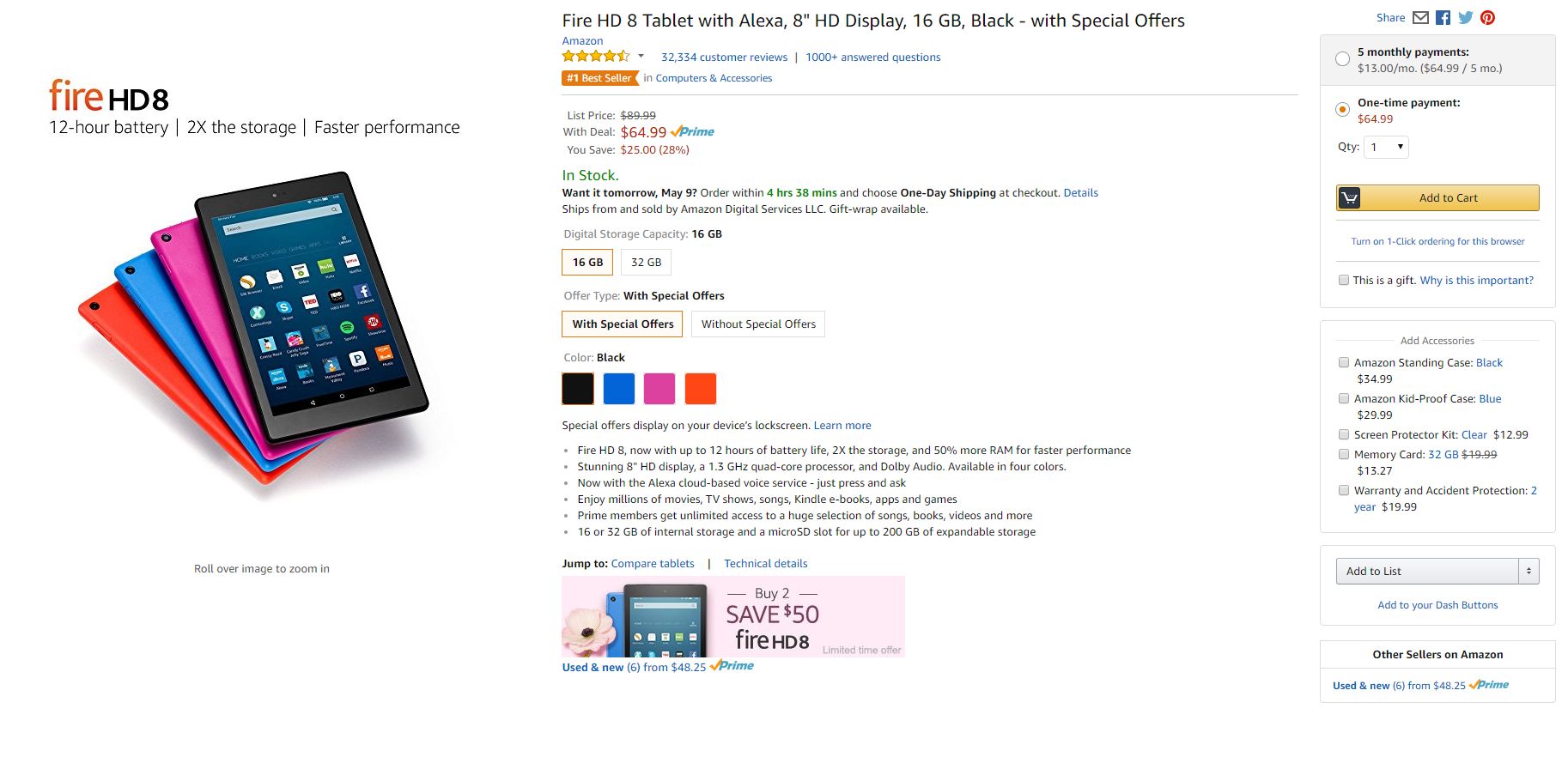Click Prime logo beside deal price

tap(693, 132)
